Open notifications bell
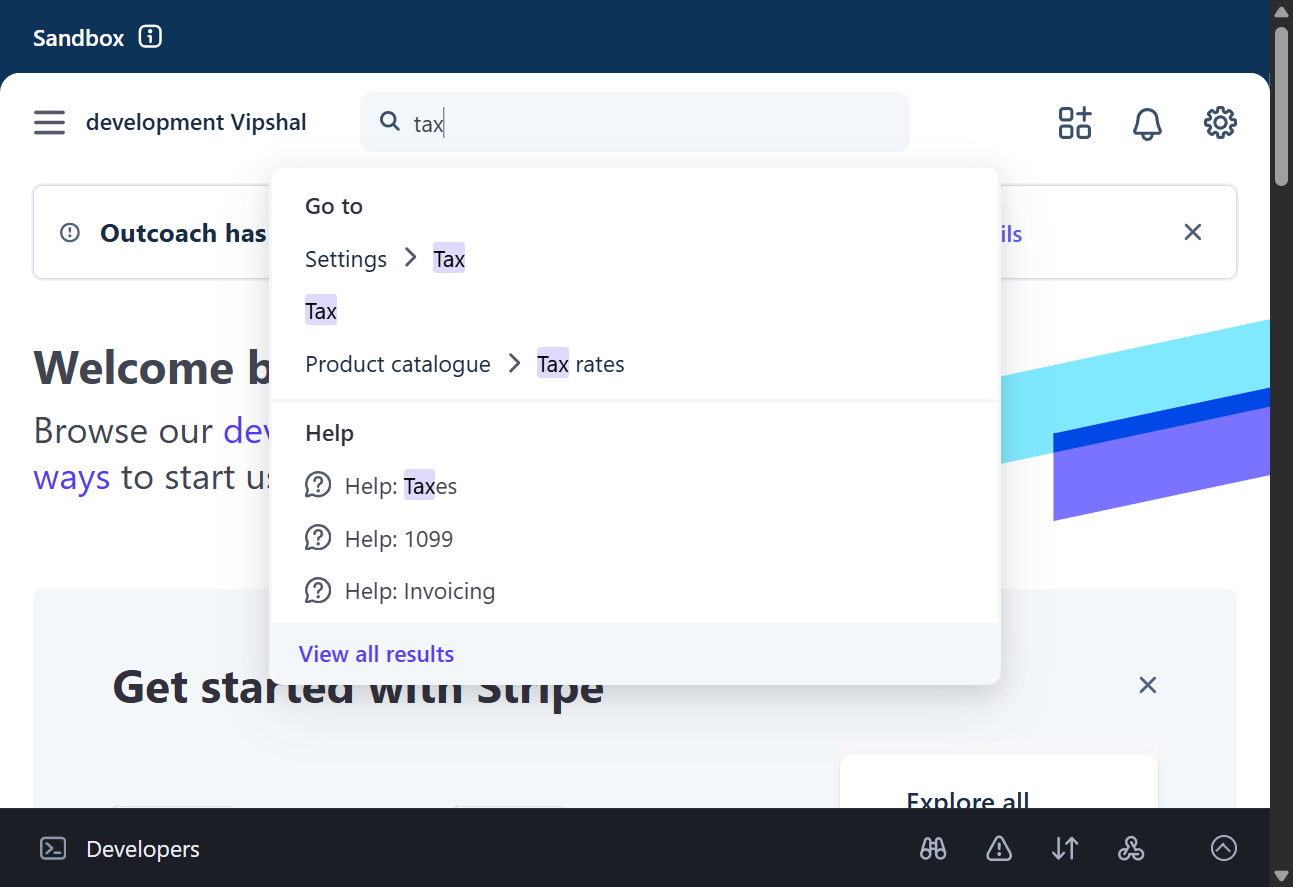The height and width of the screenshot is (887, 1293). point(1147,123)
